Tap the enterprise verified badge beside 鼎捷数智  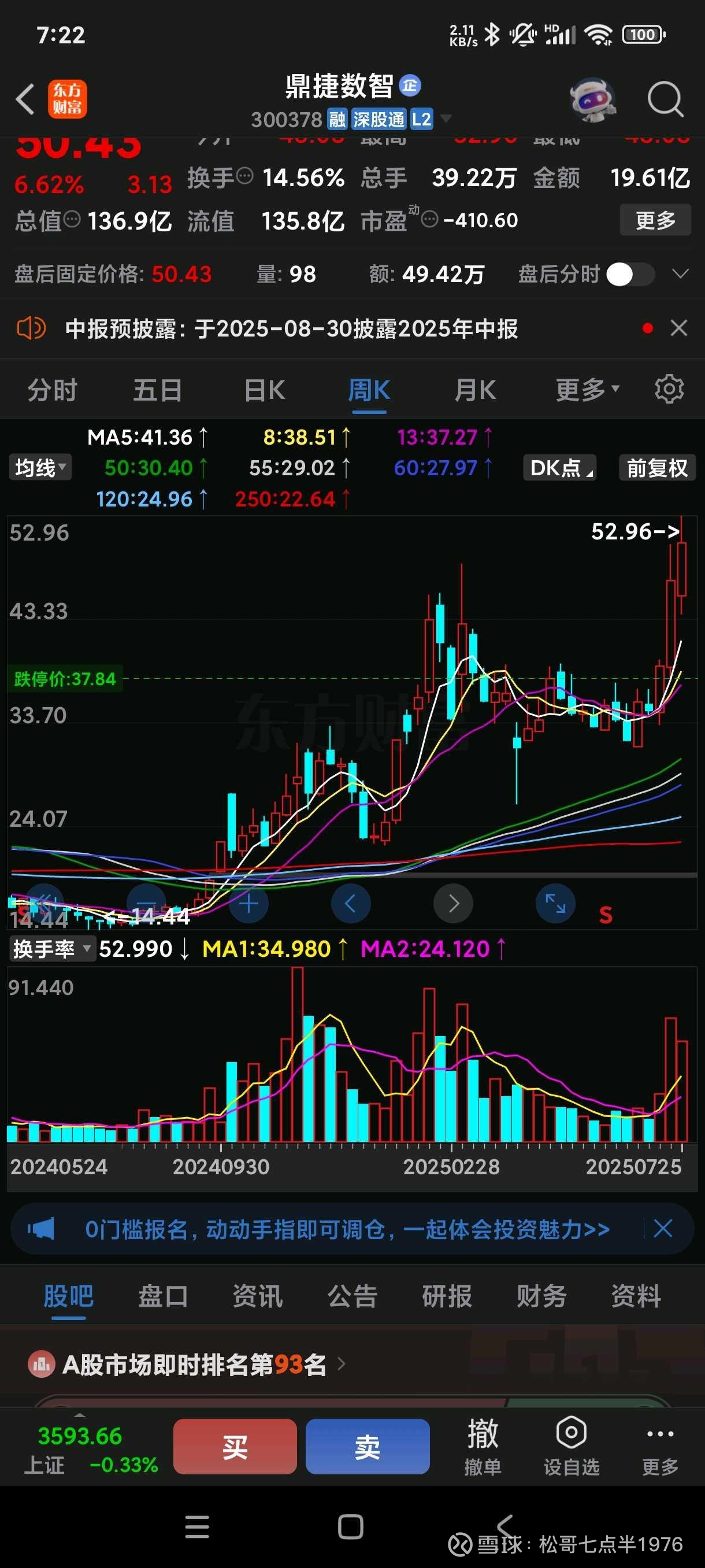(410, 86)
